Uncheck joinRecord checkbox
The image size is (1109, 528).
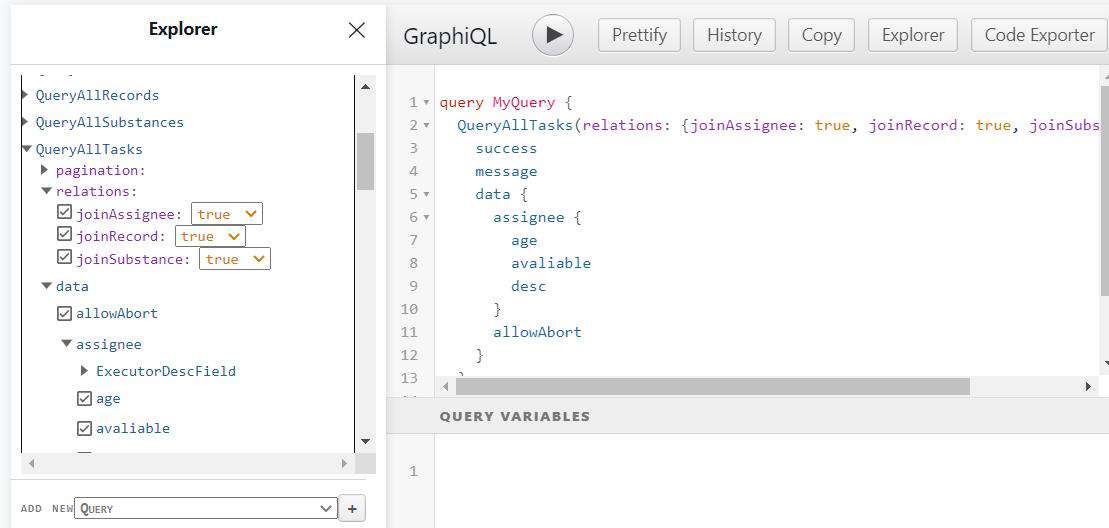[x=64, y=234]
